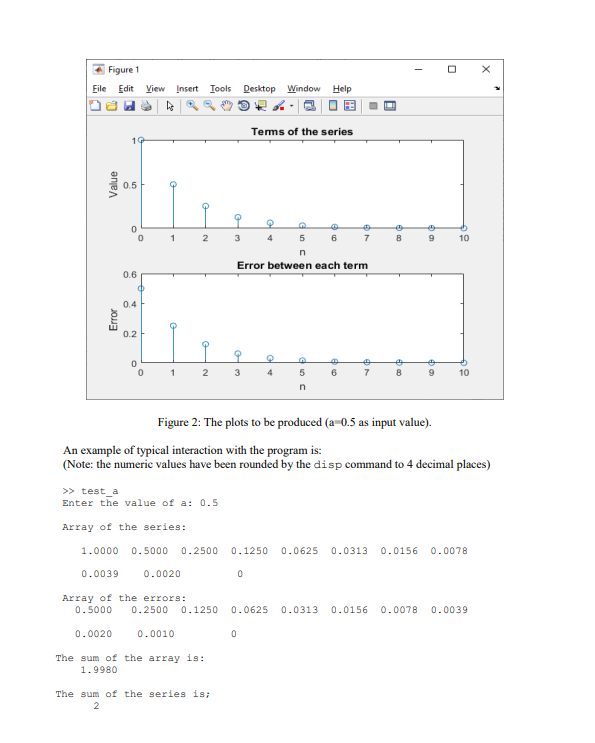Open the Desktop menu
Image resolution: width=595 pixels, height=743 pixels.
coord(259,89)
